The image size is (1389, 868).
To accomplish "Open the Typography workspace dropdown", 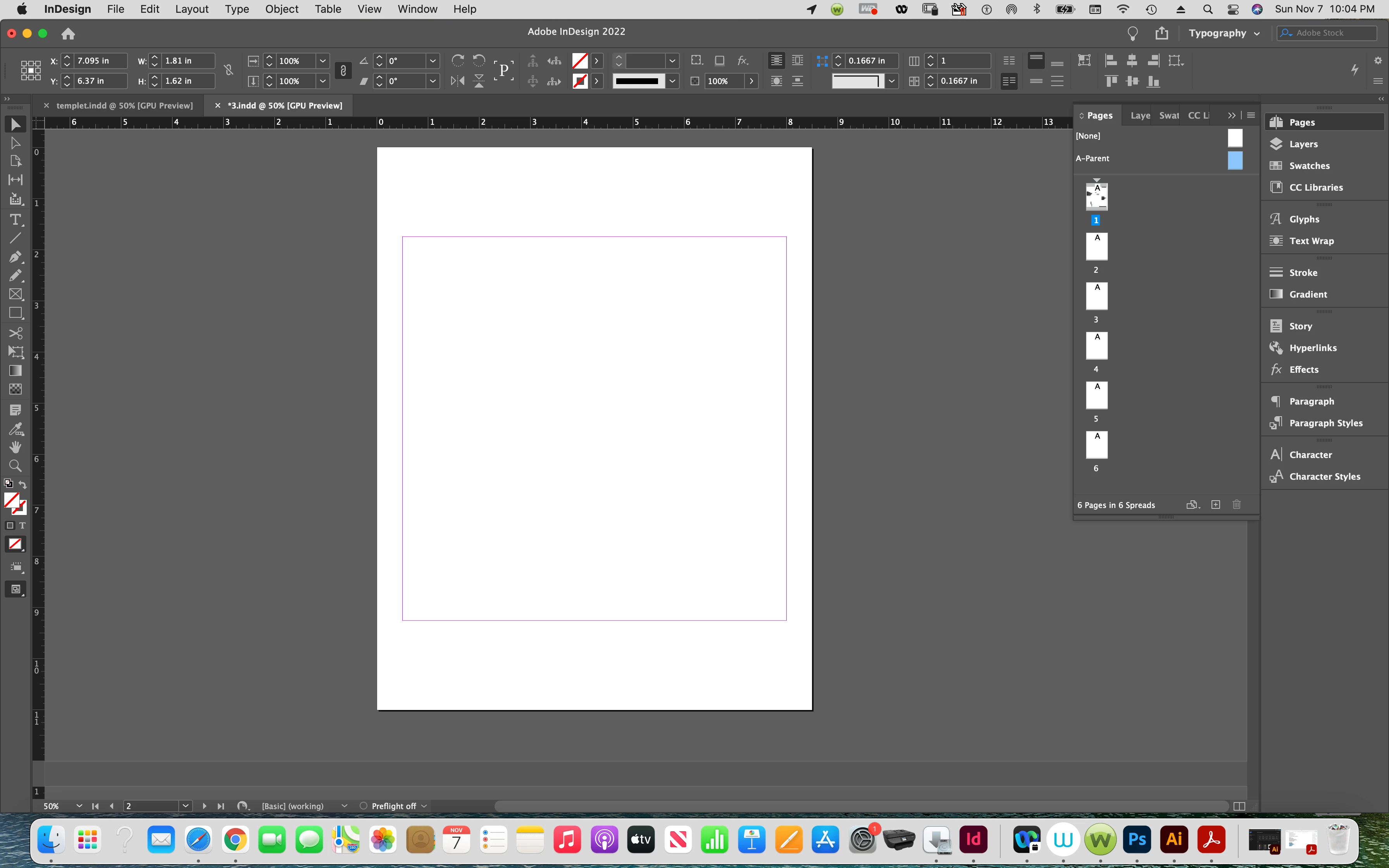I will pyautogui.click(x=1224, y=33).
